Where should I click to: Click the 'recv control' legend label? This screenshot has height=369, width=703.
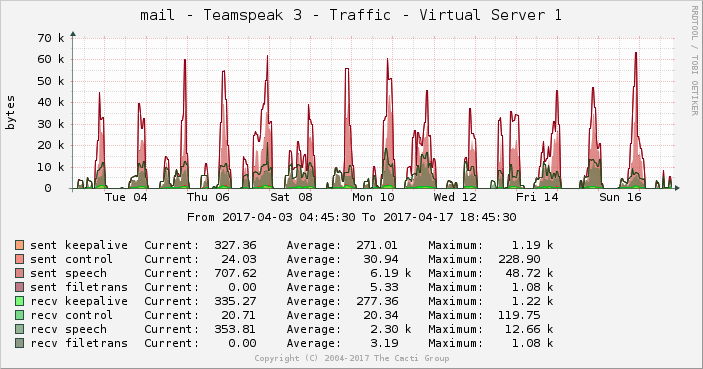point(71,315)
